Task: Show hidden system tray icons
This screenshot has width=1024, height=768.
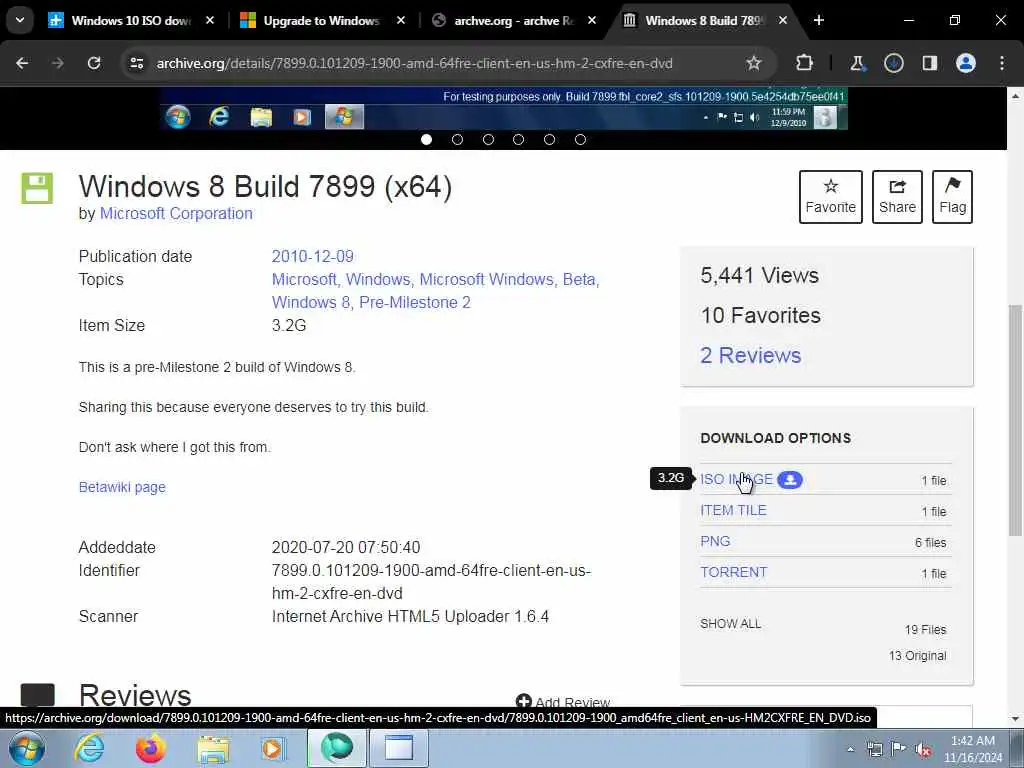Action: tap(850, 750)
